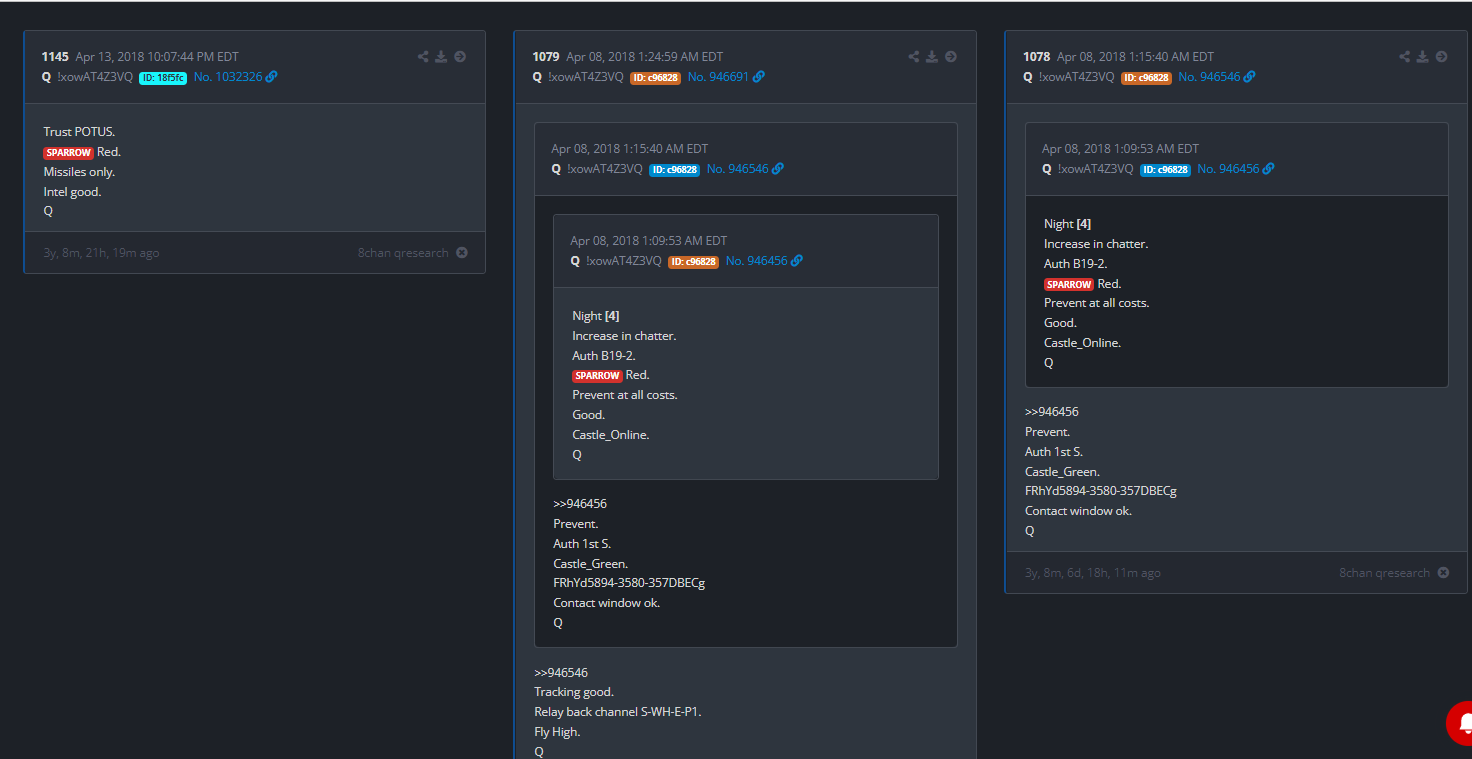Viewport: 1472px width, 759px height.
Task: Open nested No. 946546 link inside post 1079
Action: point(737,169)
